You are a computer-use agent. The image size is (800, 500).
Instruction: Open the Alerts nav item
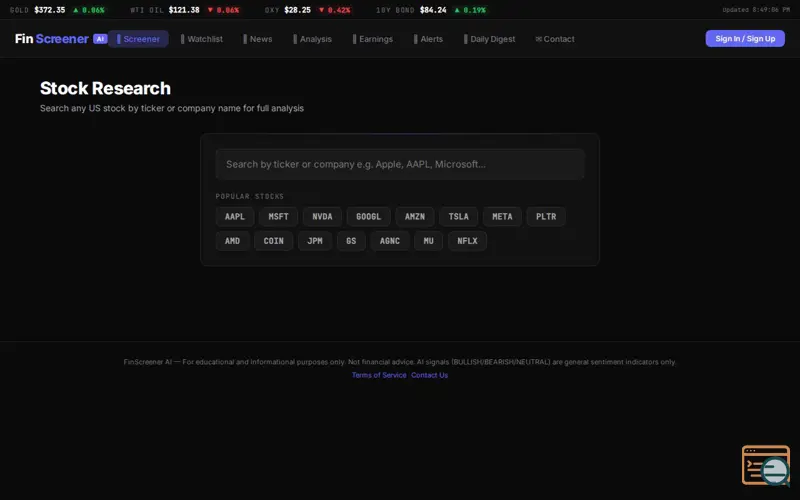(429, 39)
